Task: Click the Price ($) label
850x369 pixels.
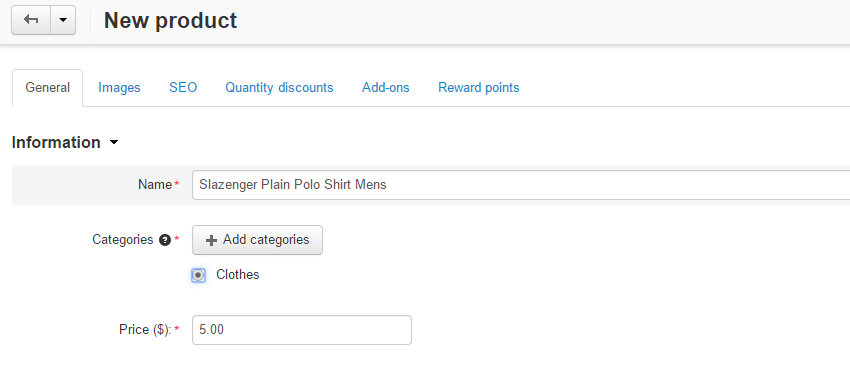Action: [145, 329]
